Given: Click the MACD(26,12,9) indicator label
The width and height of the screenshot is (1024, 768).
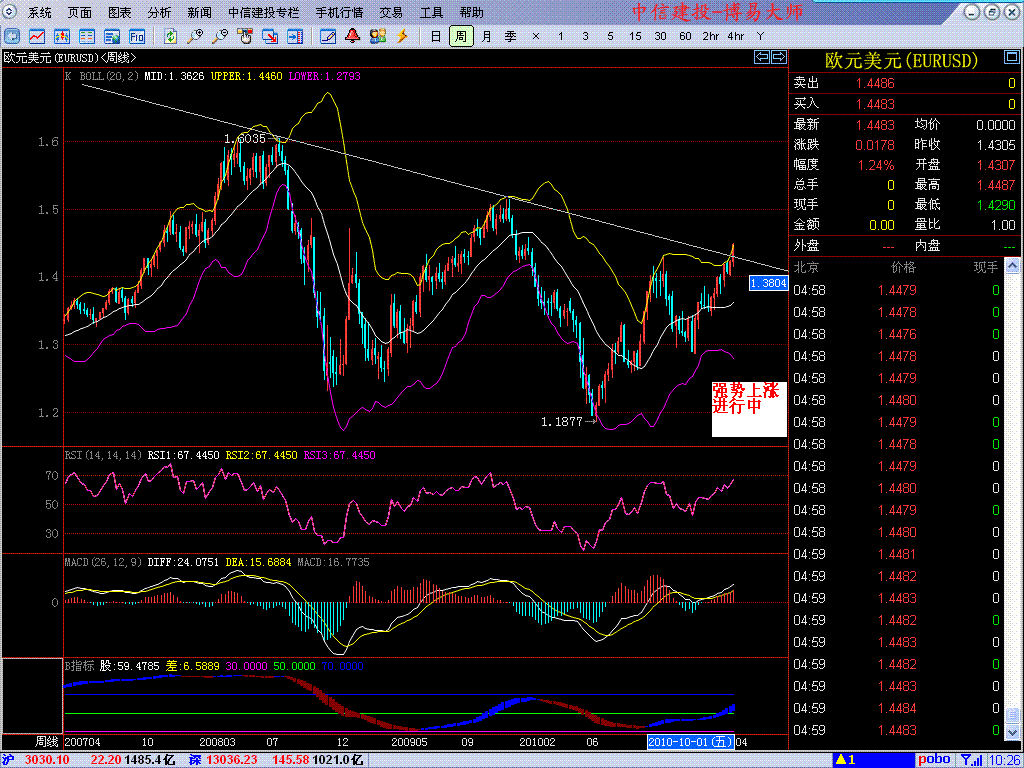Looking at the screenshot, I should click(x=103, y=562).
